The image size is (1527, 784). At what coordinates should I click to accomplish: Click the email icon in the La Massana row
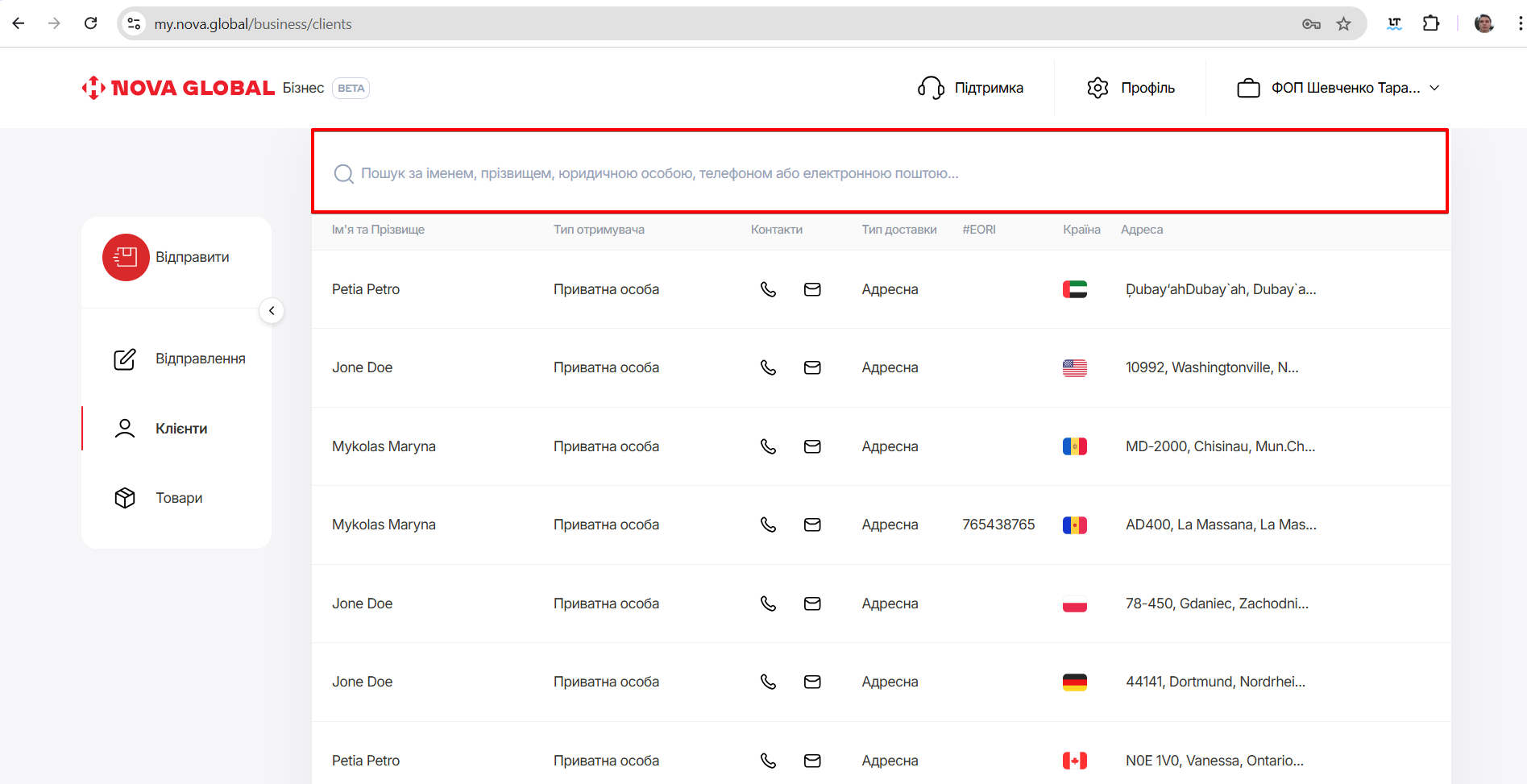(x=812, y=525)
